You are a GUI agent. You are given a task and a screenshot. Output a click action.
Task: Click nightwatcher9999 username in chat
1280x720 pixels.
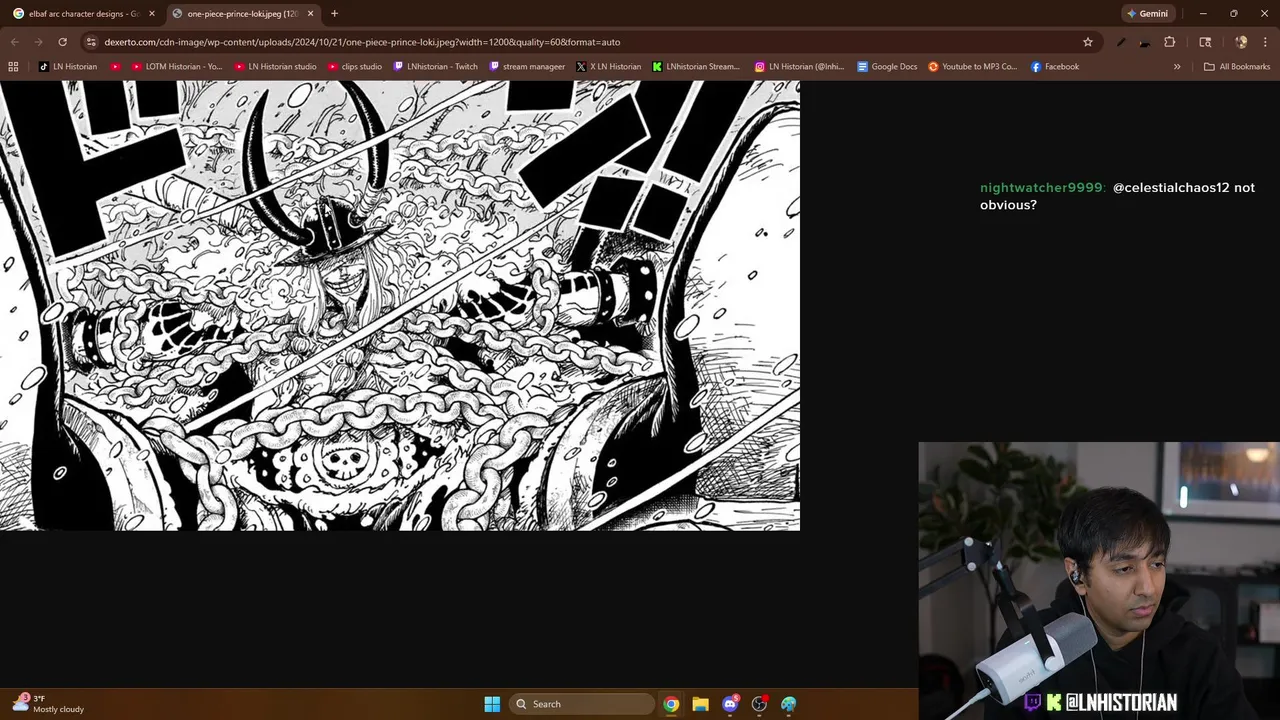[1042, 188]
